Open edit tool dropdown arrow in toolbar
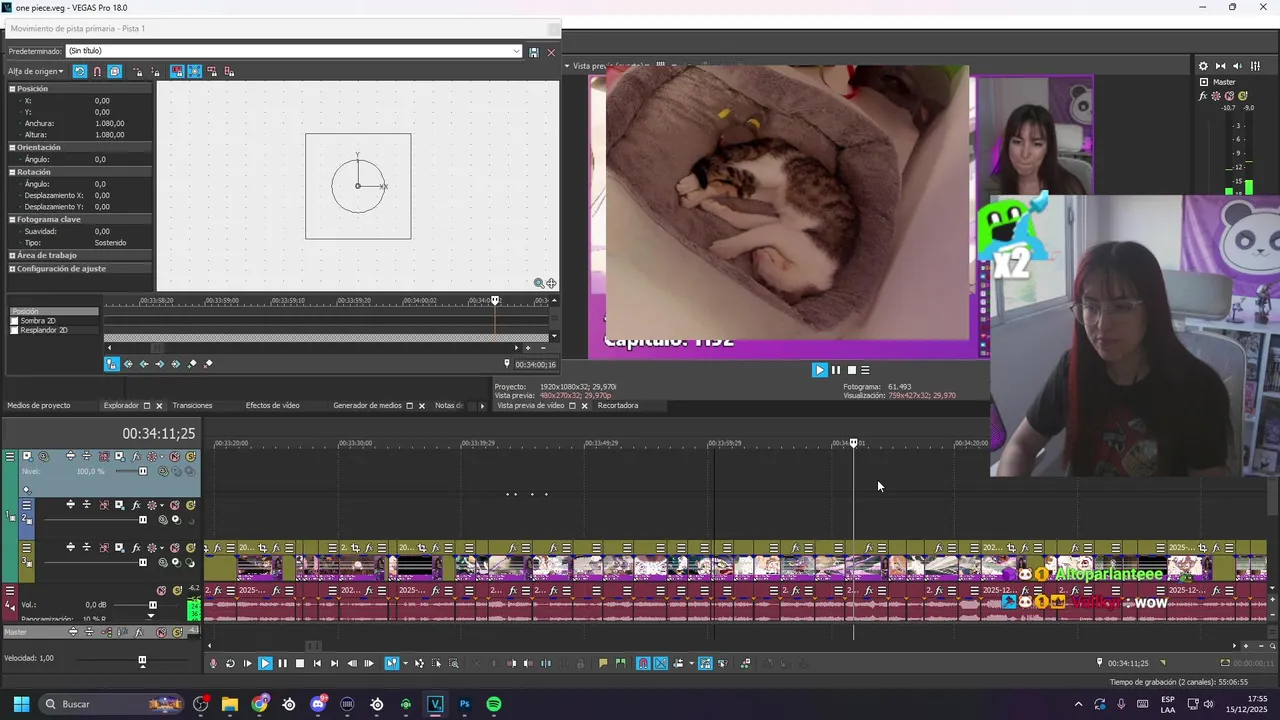 (x=405, y=663)
